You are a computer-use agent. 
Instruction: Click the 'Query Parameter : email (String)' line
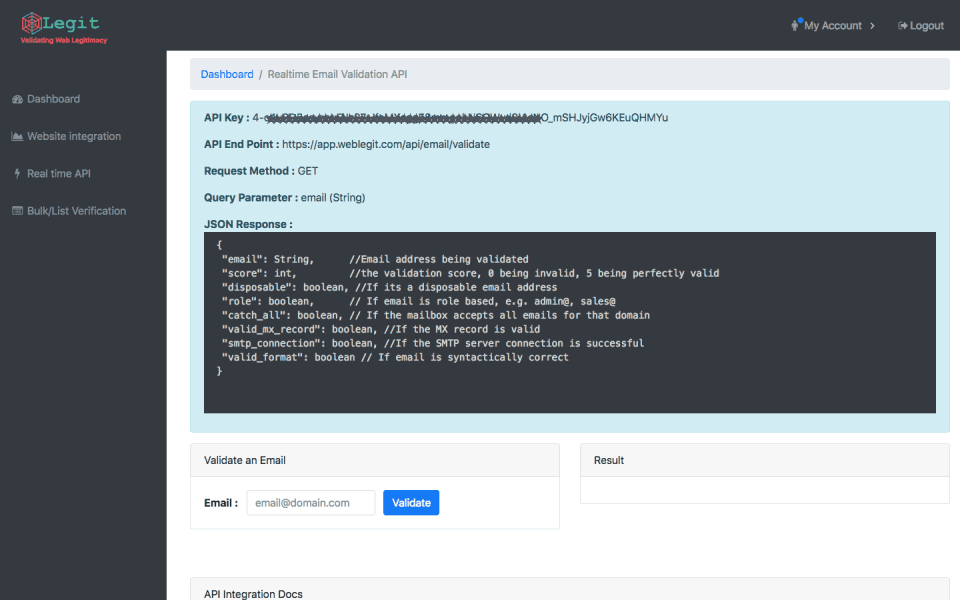(x=285, y=198)
